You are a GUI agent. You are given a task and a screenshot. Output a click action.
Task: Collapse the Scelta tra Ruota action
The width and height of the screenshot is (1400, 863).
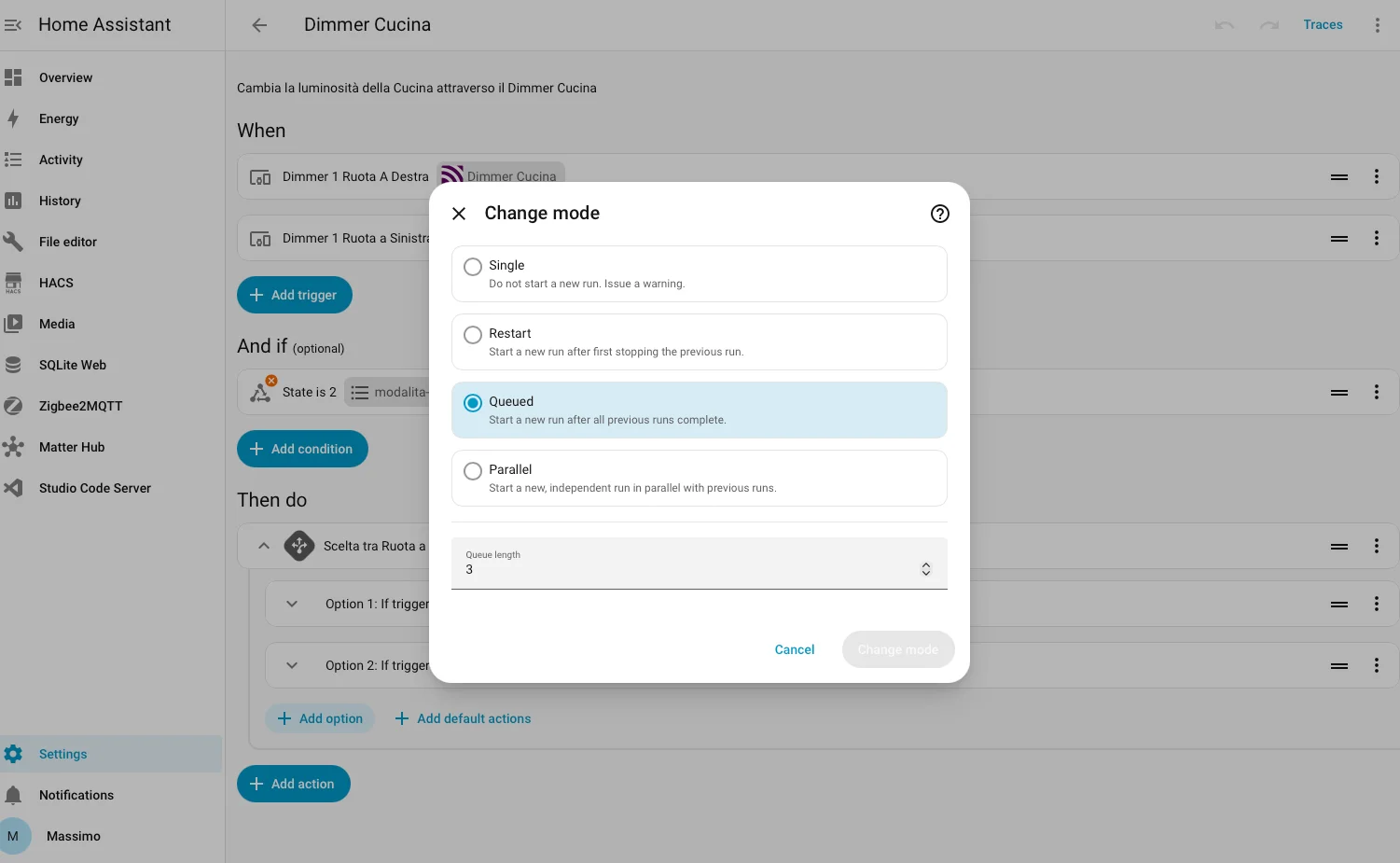(x=264, y=546)
